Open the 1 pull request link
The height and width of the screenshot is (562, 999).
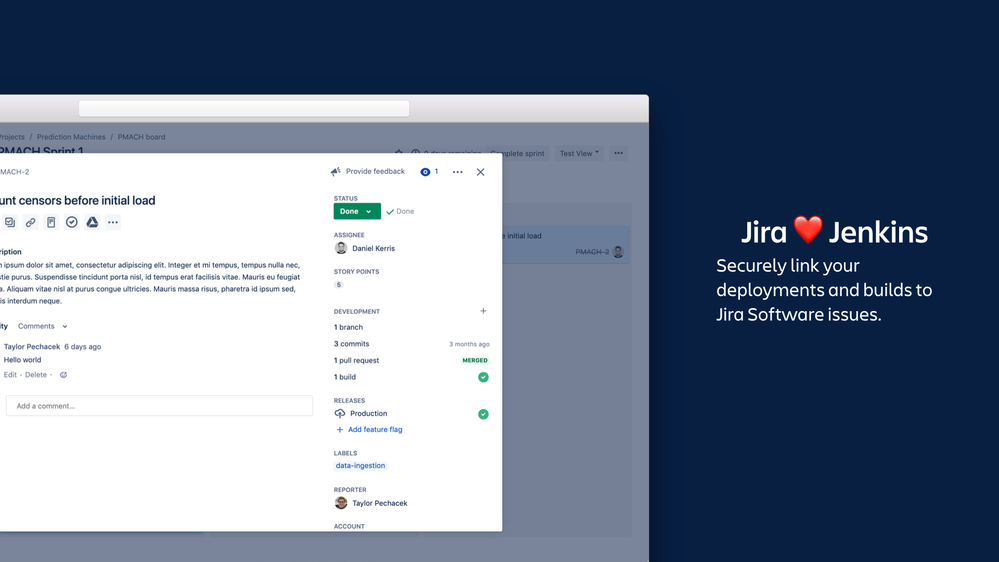click(x=356, y=361)
